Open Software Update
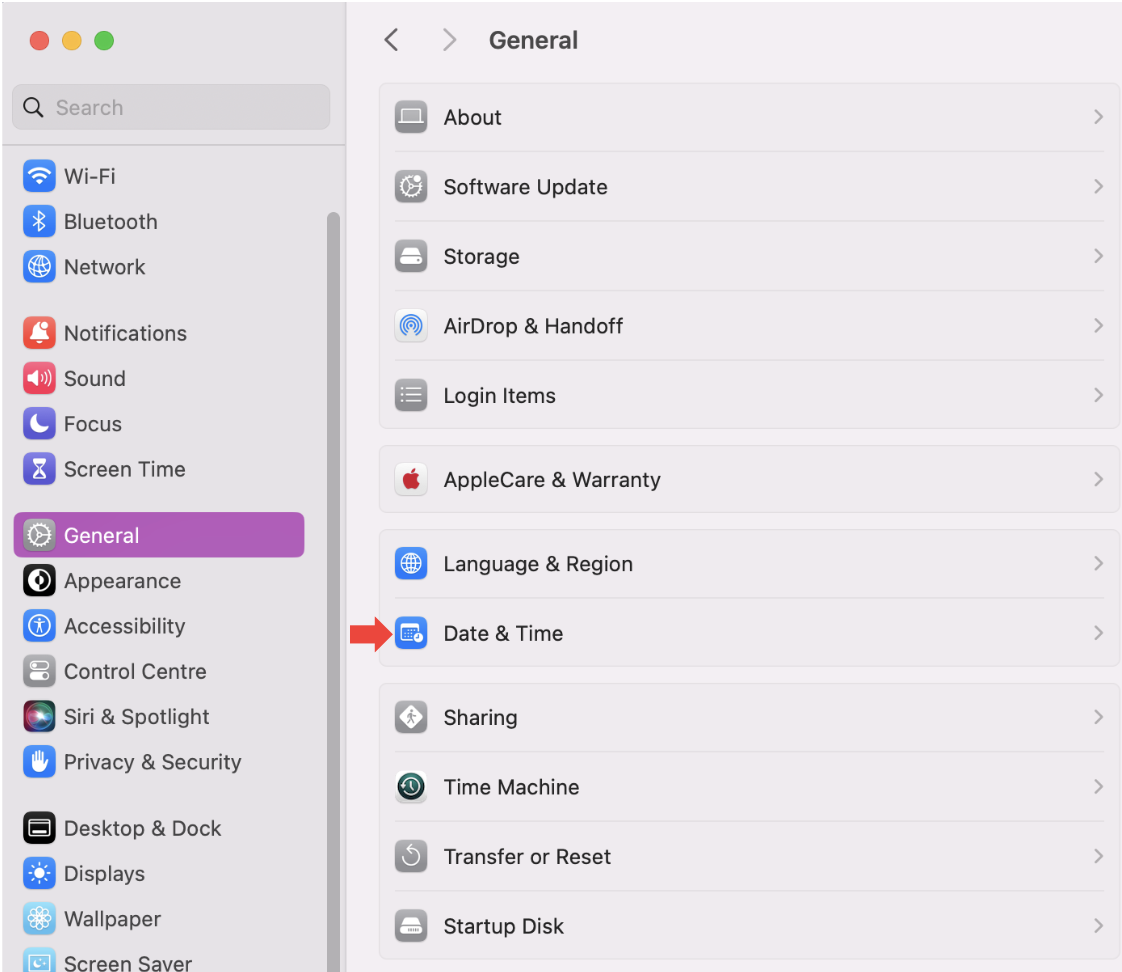This screenshot has height=972, width=1122. pyautogui.click(x=525, y=186)
